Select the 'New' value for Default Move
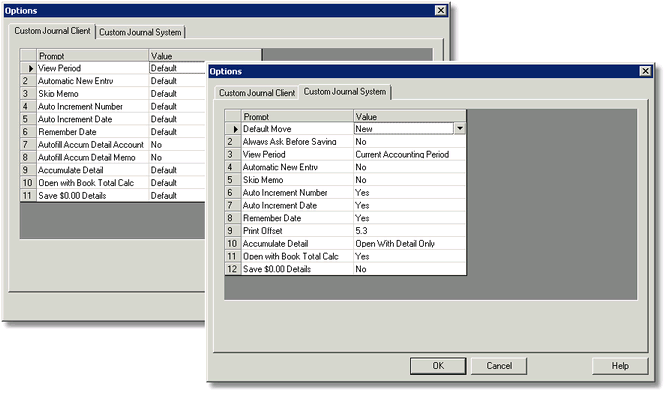This screenshot has width=666, height=393. [404, 129]
